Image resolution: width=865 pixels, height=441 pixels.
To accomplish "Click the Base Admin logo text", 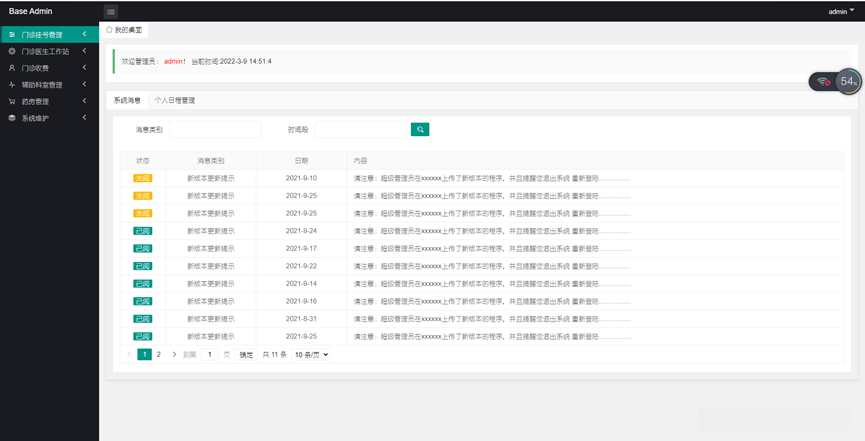I will click(30, 11).
